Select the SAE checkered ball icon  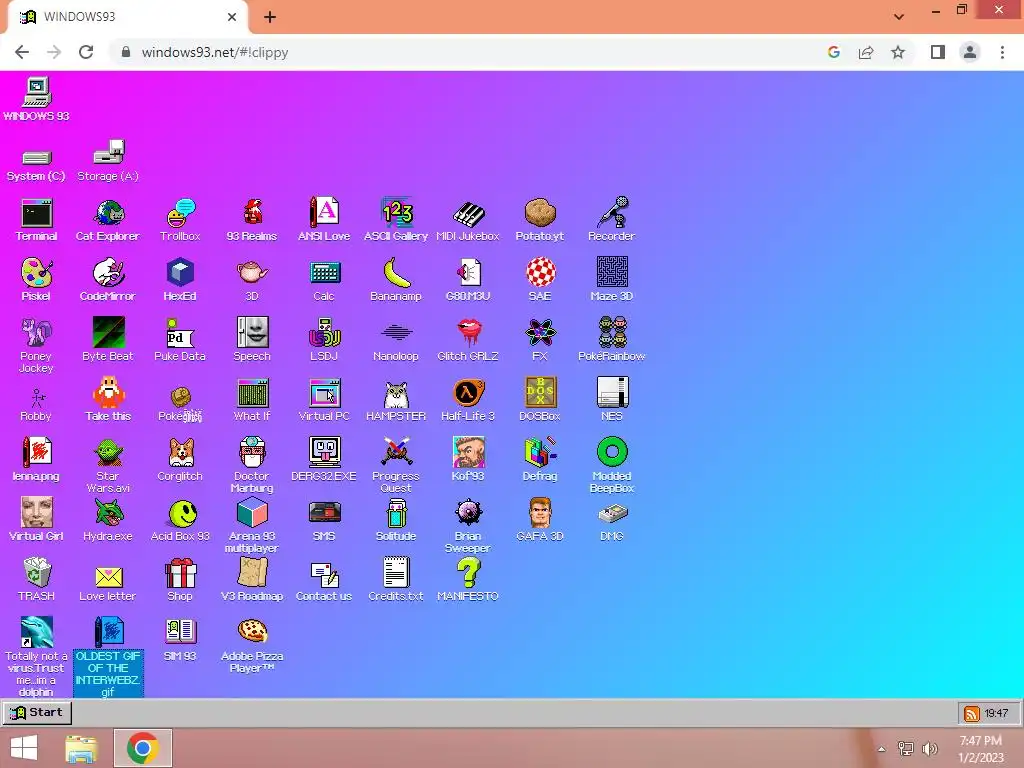[540, 273]
